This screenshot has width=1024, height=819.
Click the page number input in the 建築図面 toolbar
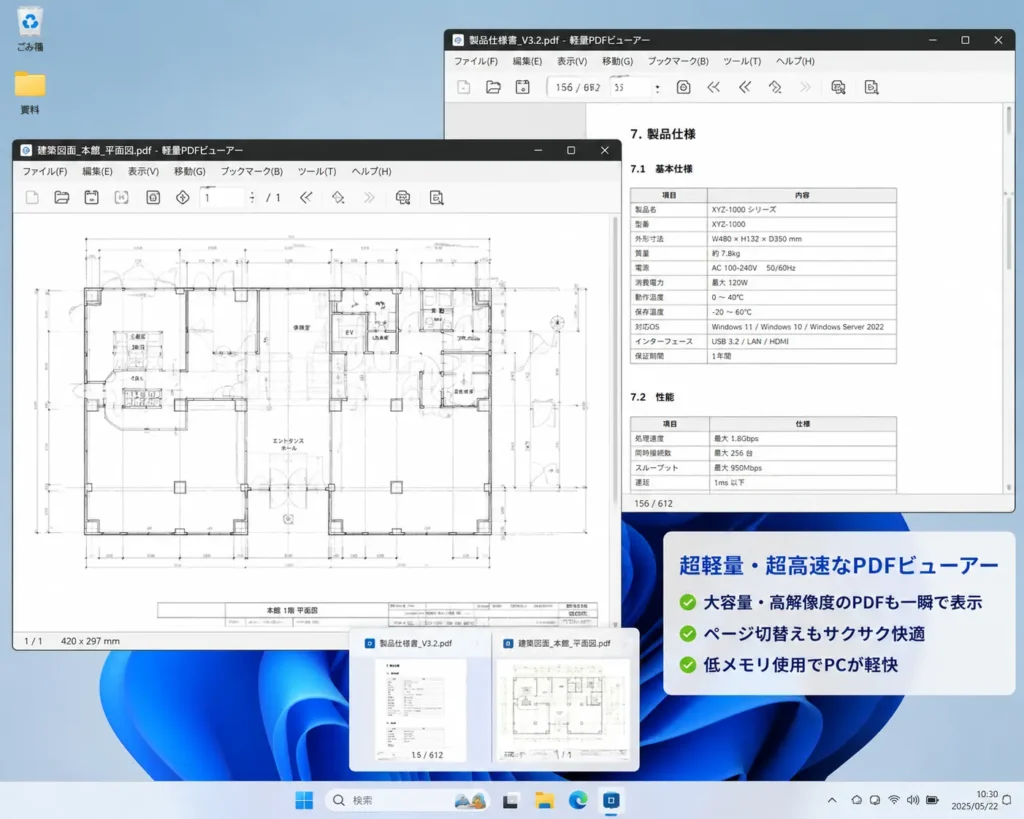(x=223, y=197)
